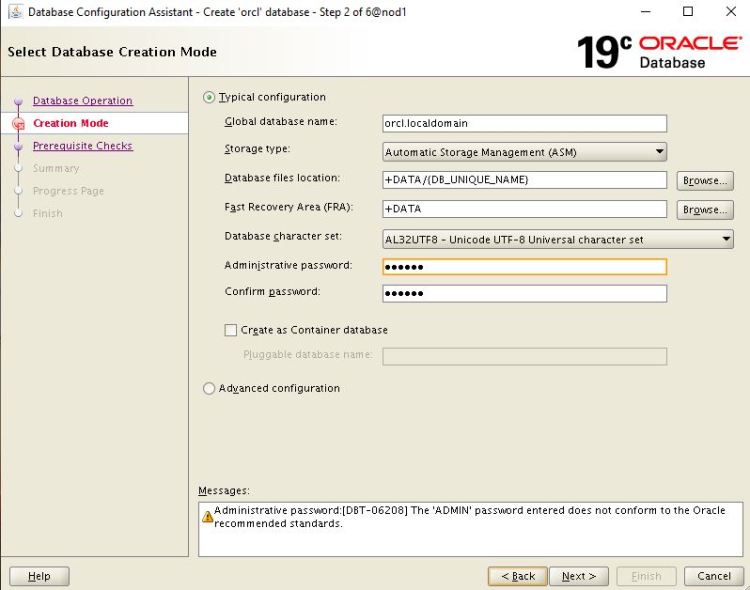This screenshot has width=750, height=590.
Task: Click the Database Operation step bullet
Action: point(18,101)
